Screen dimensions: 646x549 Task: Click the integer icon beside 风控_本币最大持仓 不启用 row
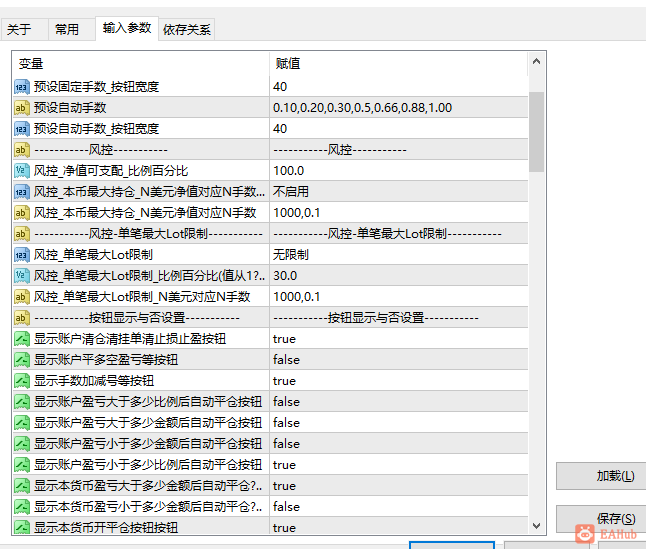point(21,192)
